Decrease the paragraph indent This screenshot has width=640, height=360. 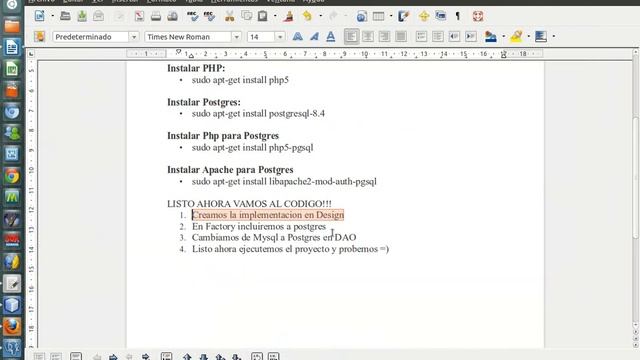pyautogui.click(x=454, y=36)
